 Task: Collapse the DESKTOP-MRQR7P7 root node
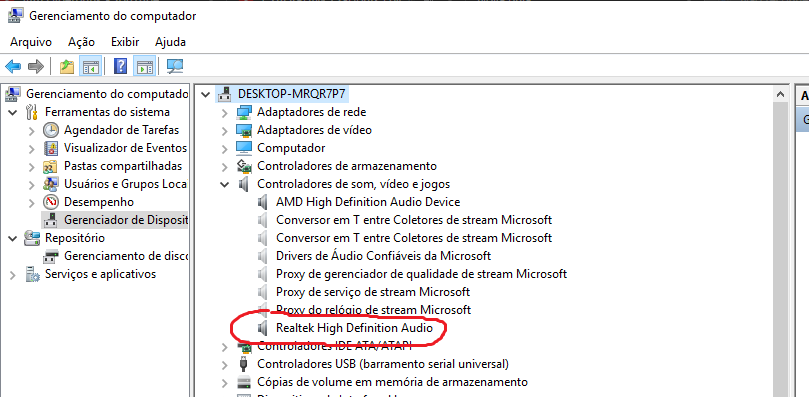(206, 94)
